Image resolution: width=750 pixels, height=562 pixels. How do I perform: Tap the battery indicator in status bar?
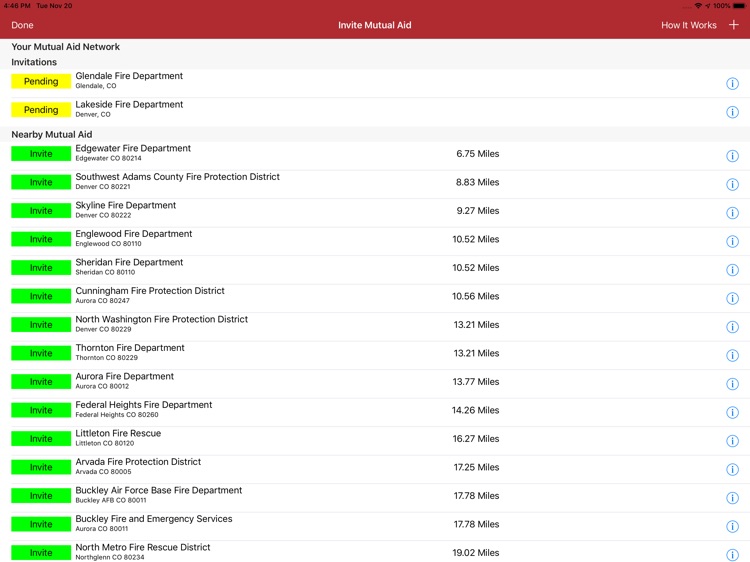pyautogui.click(x=739, y=6)
